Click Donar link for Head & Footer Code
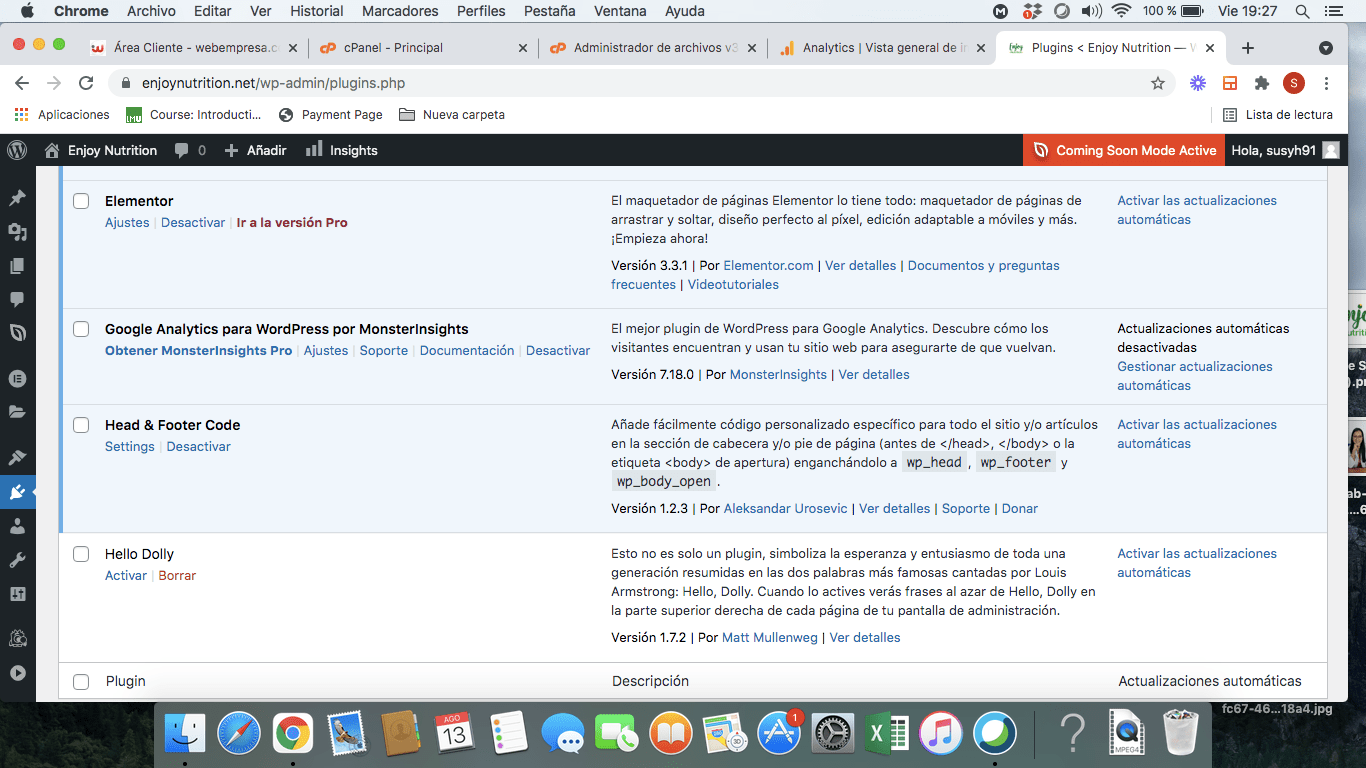 coord(1020,509)
